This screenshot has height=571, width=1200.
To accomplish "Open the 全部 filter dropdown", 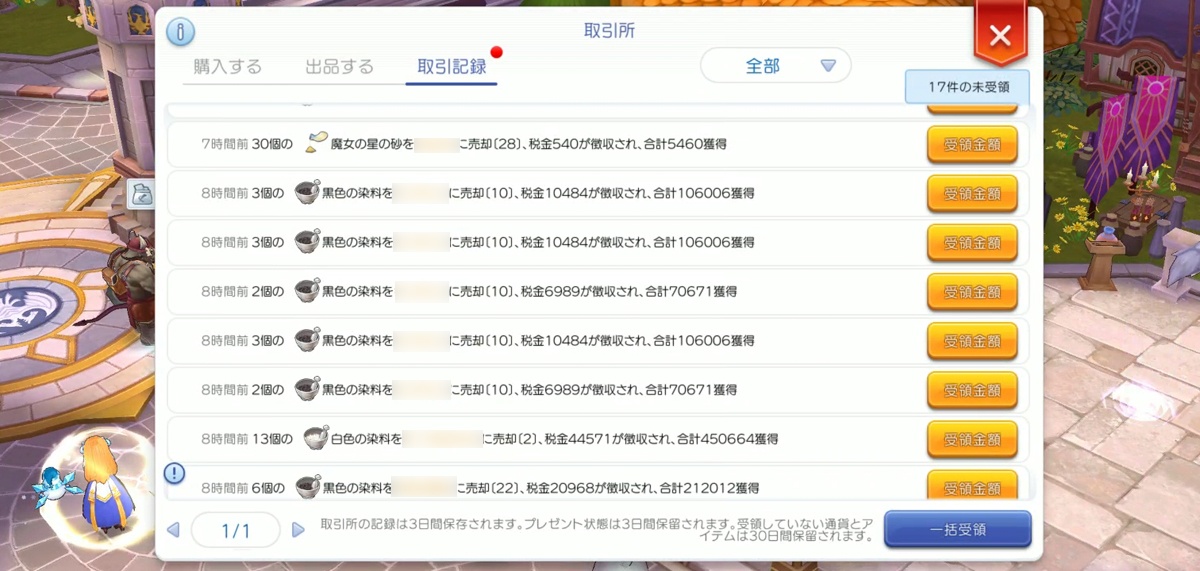I will (775, 66).
